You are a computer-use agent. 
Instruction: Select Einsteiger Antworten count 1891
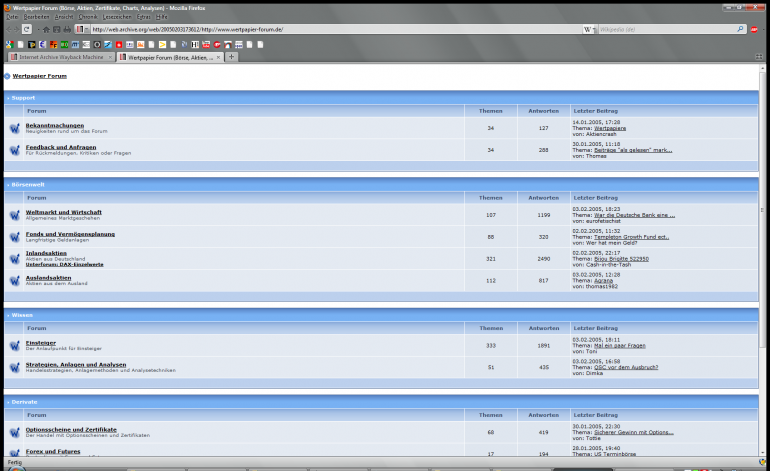pyautogui.click(x=544, y=346)
